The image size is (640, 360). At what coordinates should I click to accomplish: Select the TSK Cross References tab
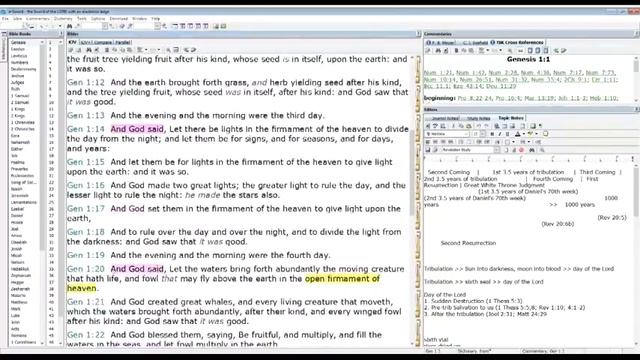point(517,42)
